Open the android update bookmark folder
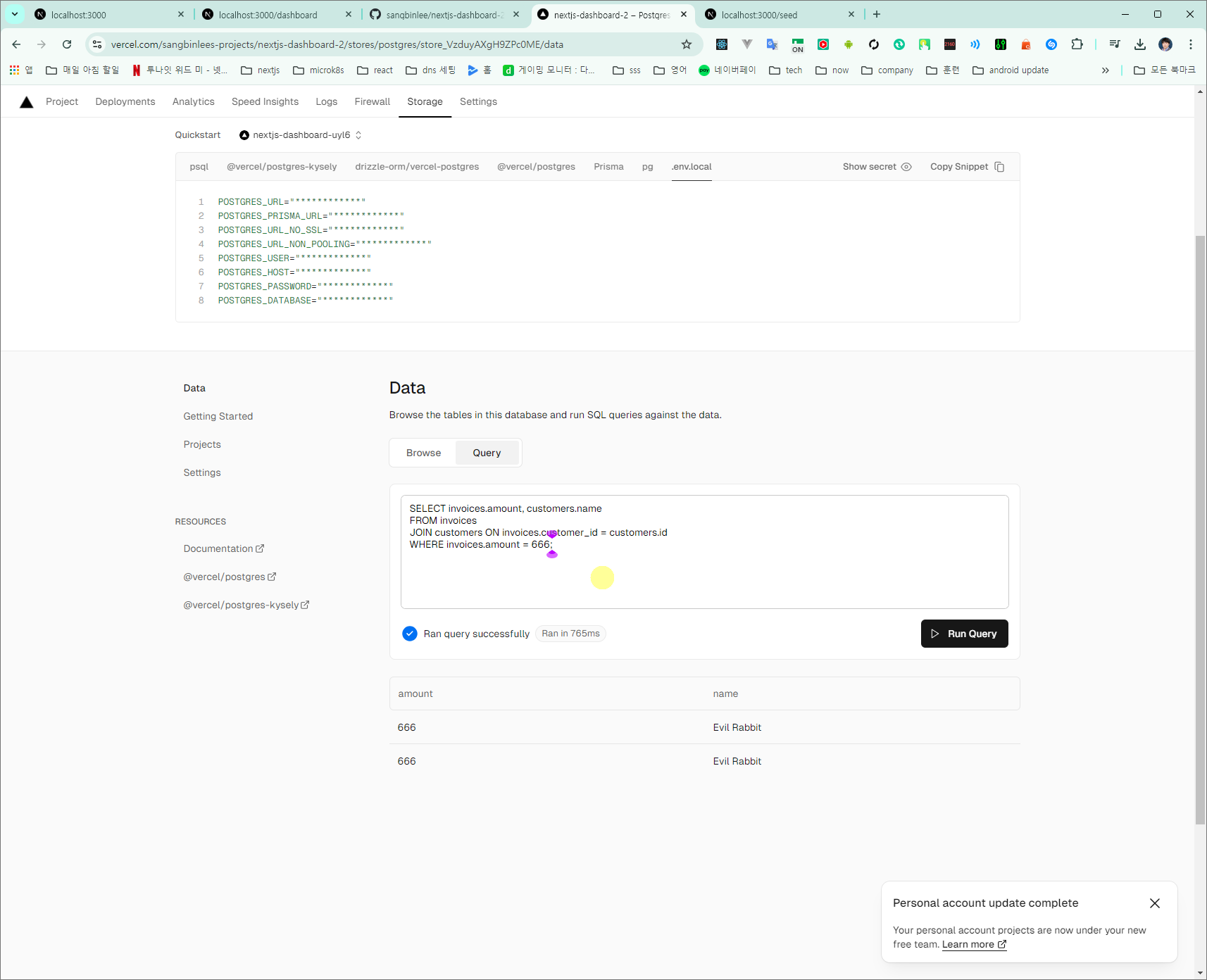Viewport: 1207px width, 980px height. (1011, 70)
